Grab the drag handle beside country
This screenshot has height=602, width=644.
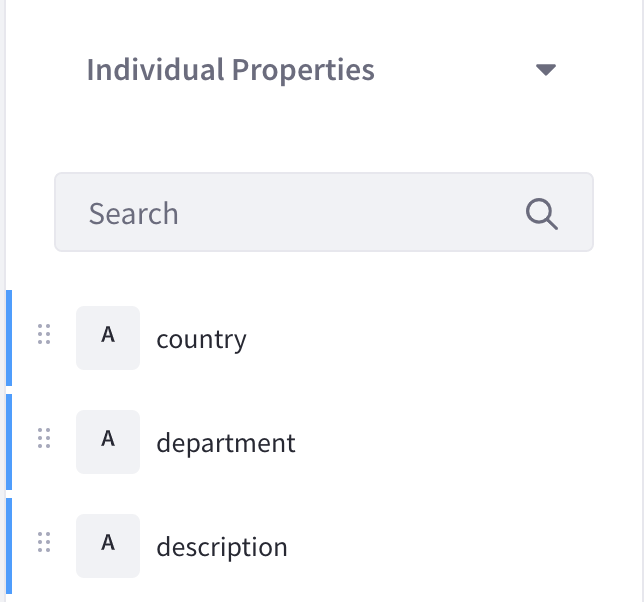(x=43, y=335)
